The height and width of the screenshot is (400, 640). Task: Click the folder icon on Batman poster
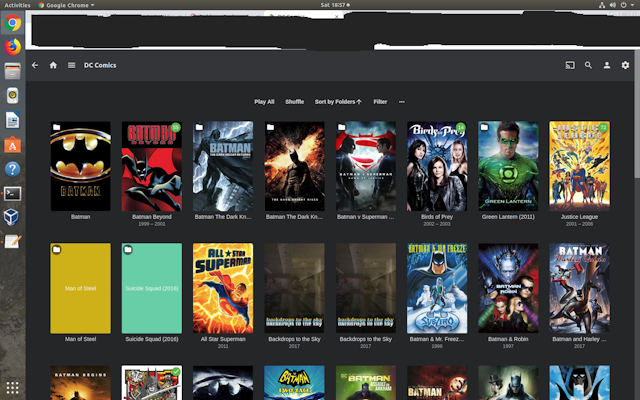(57, 127)
